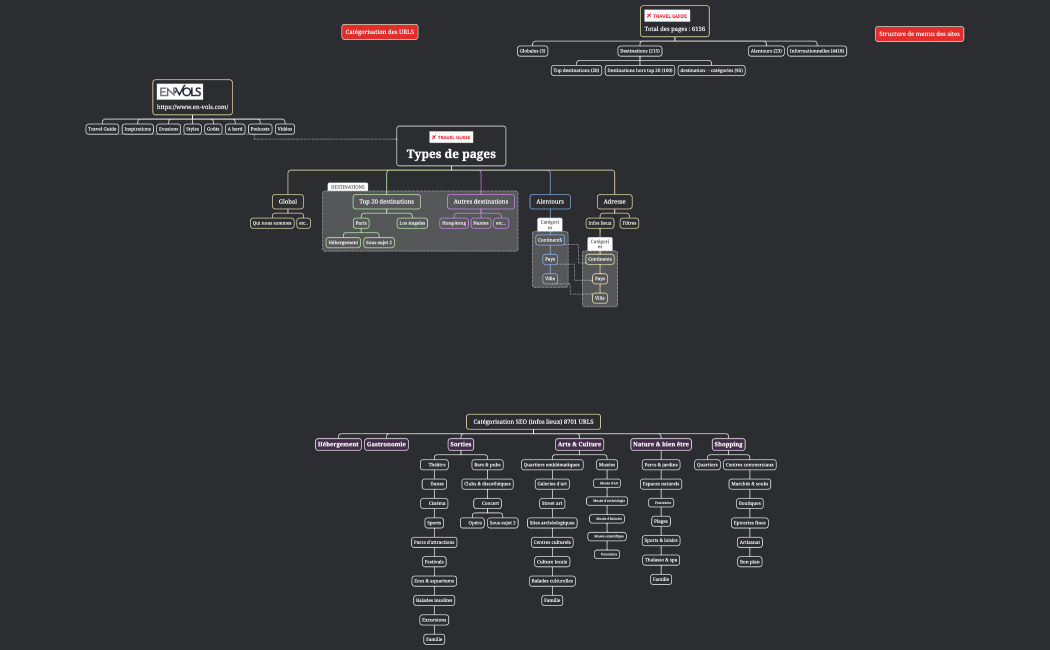Screen dimensions: 1050x650
Task: Click the Travel Guide logo above Total des pages
Action: pos(667,16)
